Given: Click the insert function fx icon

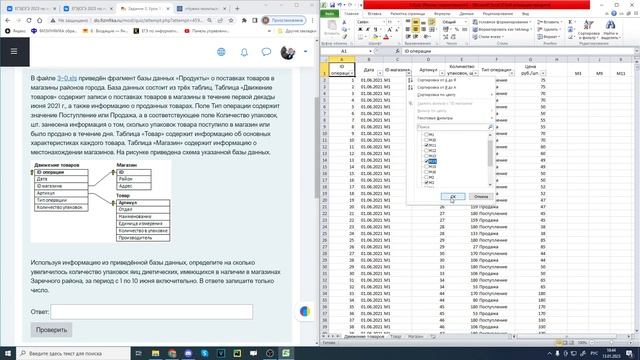Looking at the screenshot, I should [397, 51].
